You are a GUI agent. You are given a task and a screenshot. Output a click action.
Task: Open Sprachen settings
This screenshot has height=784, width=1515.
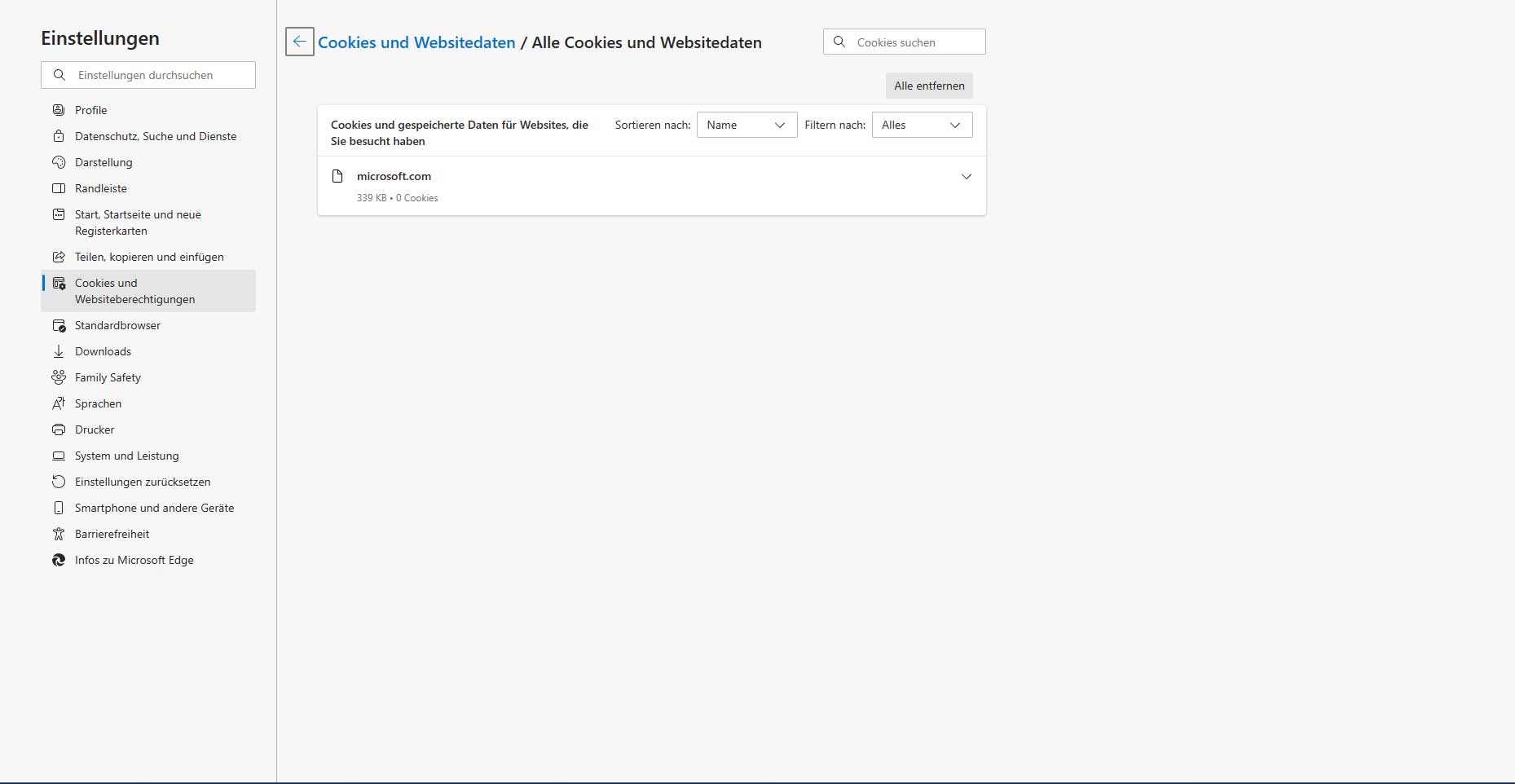click(148, 403)
